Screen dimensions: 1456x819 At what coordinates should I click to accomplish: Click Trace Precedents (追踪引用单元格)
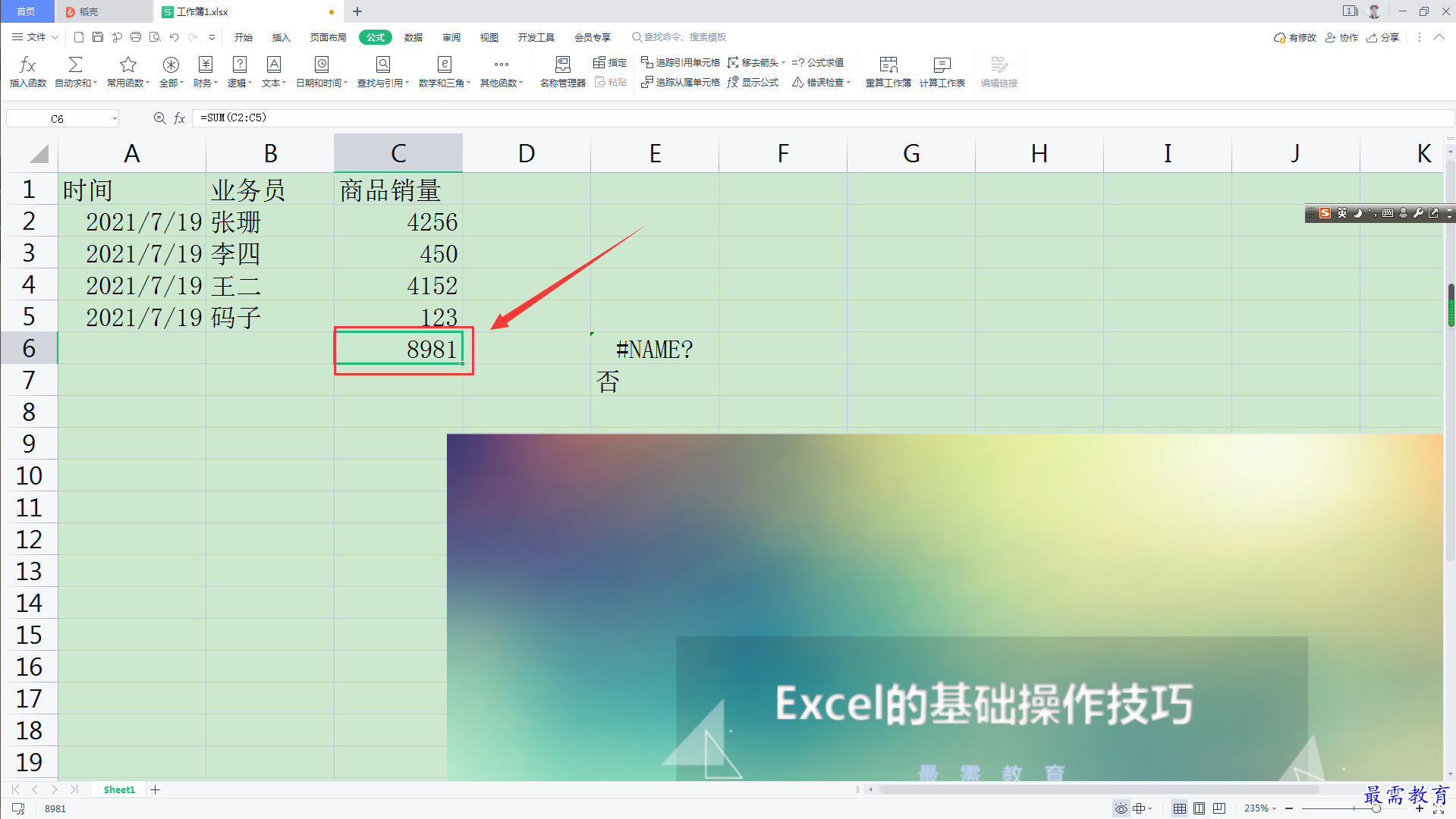pyautogui.click(x=681, y=63)
